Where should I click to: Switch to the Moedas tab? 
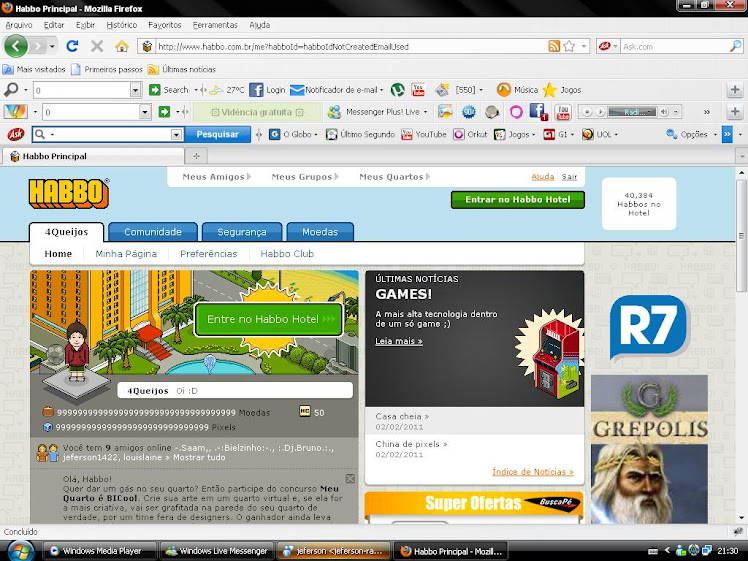pyautogui.click(x=320, y=232)
